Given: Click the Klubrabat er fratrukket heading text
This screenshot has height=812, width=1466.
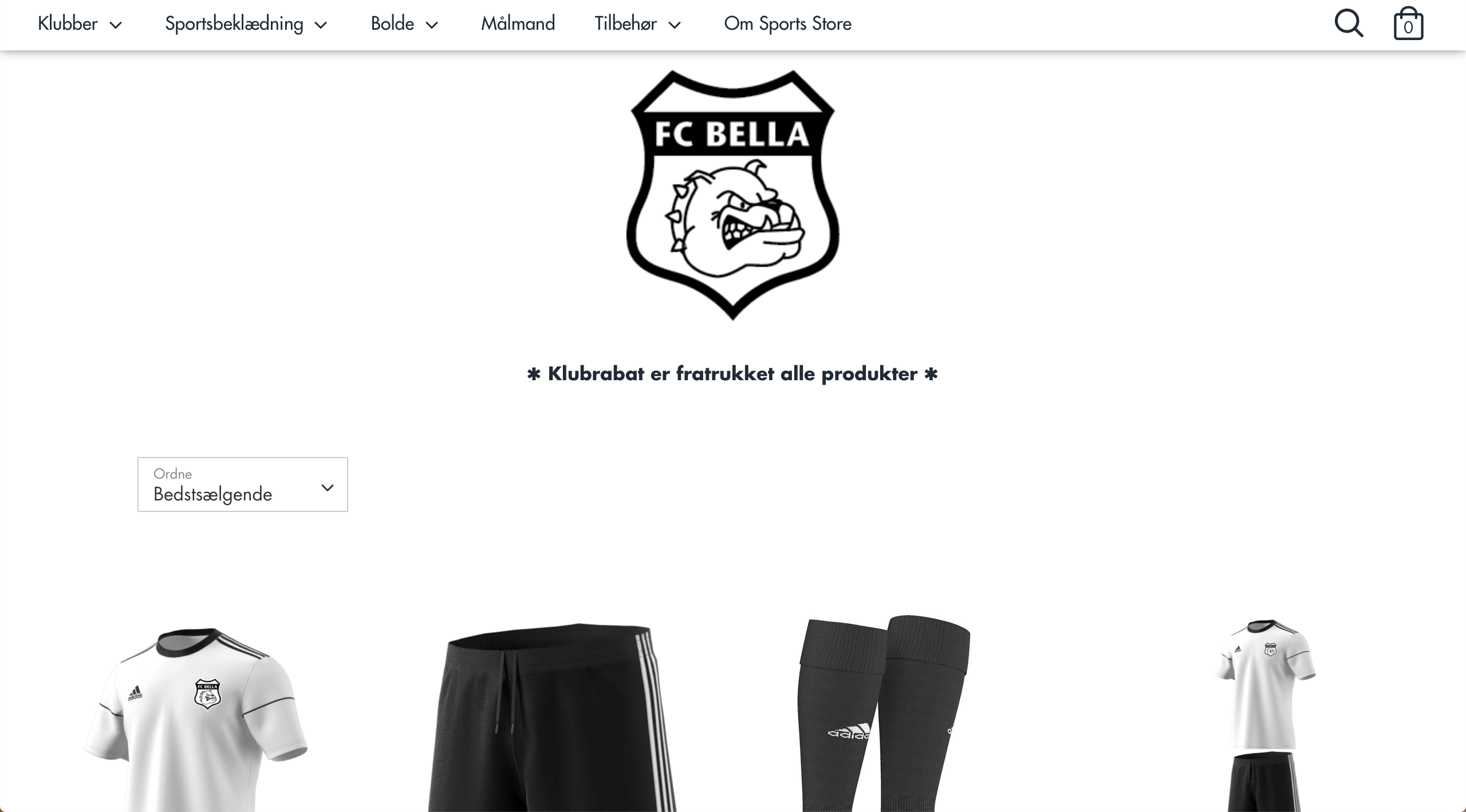Looking at the screenshot, I should pos(732,373).
